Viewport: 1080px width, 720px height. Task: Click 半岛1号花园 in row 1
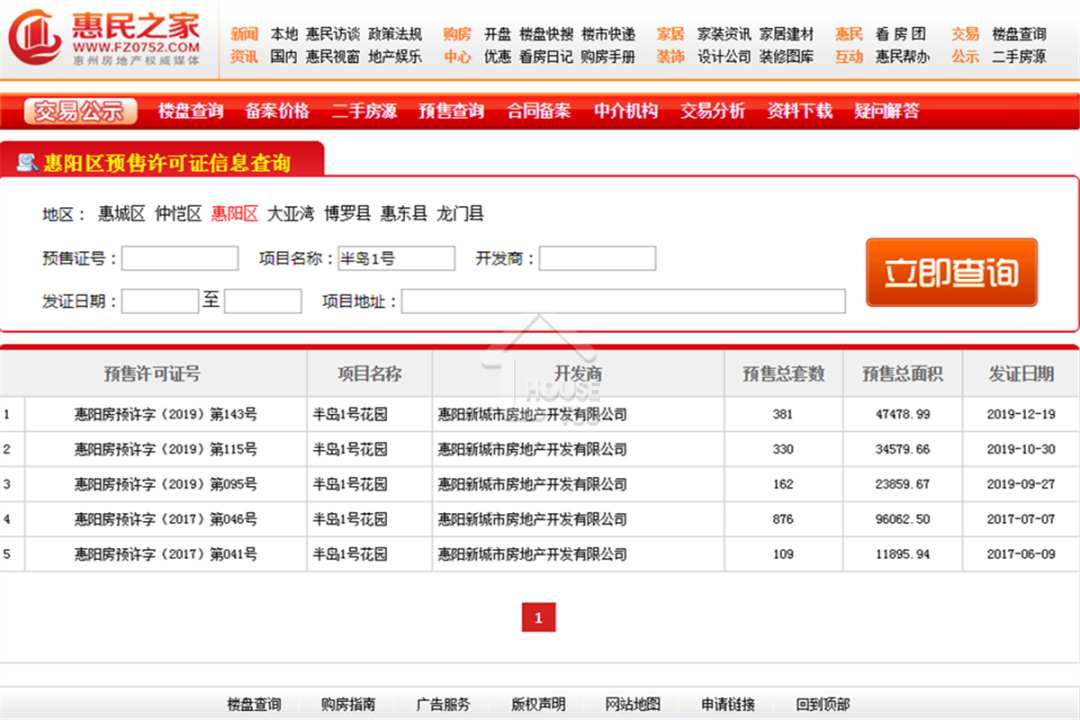pyautogui.click(x=350, y=414)
